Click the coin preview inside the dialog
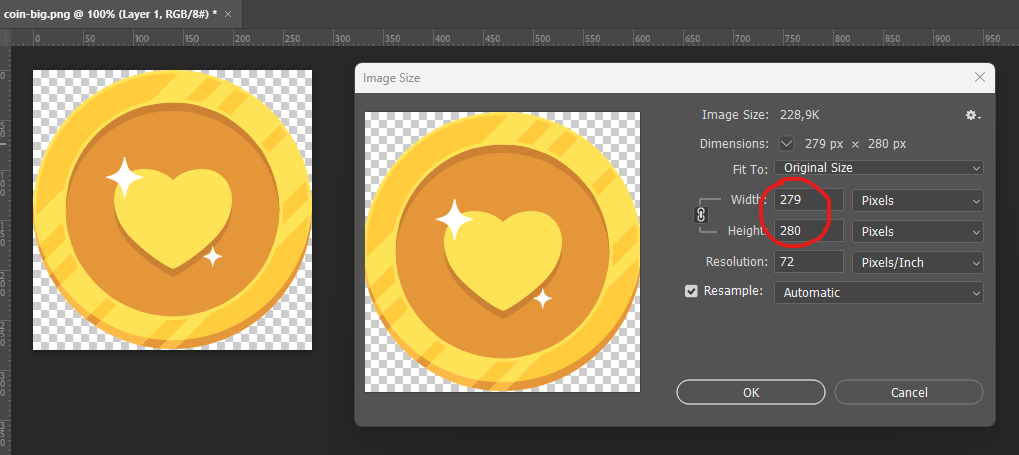This screenshot has height=455, width=1019. 502,251
